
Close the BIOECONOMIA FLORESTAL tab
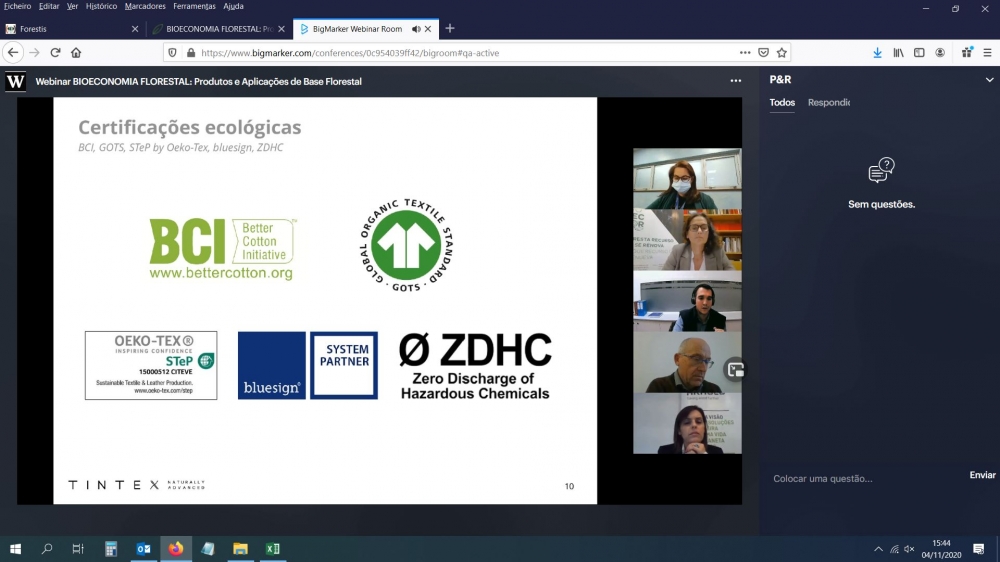pyautogui.click(x=281, y=29)
